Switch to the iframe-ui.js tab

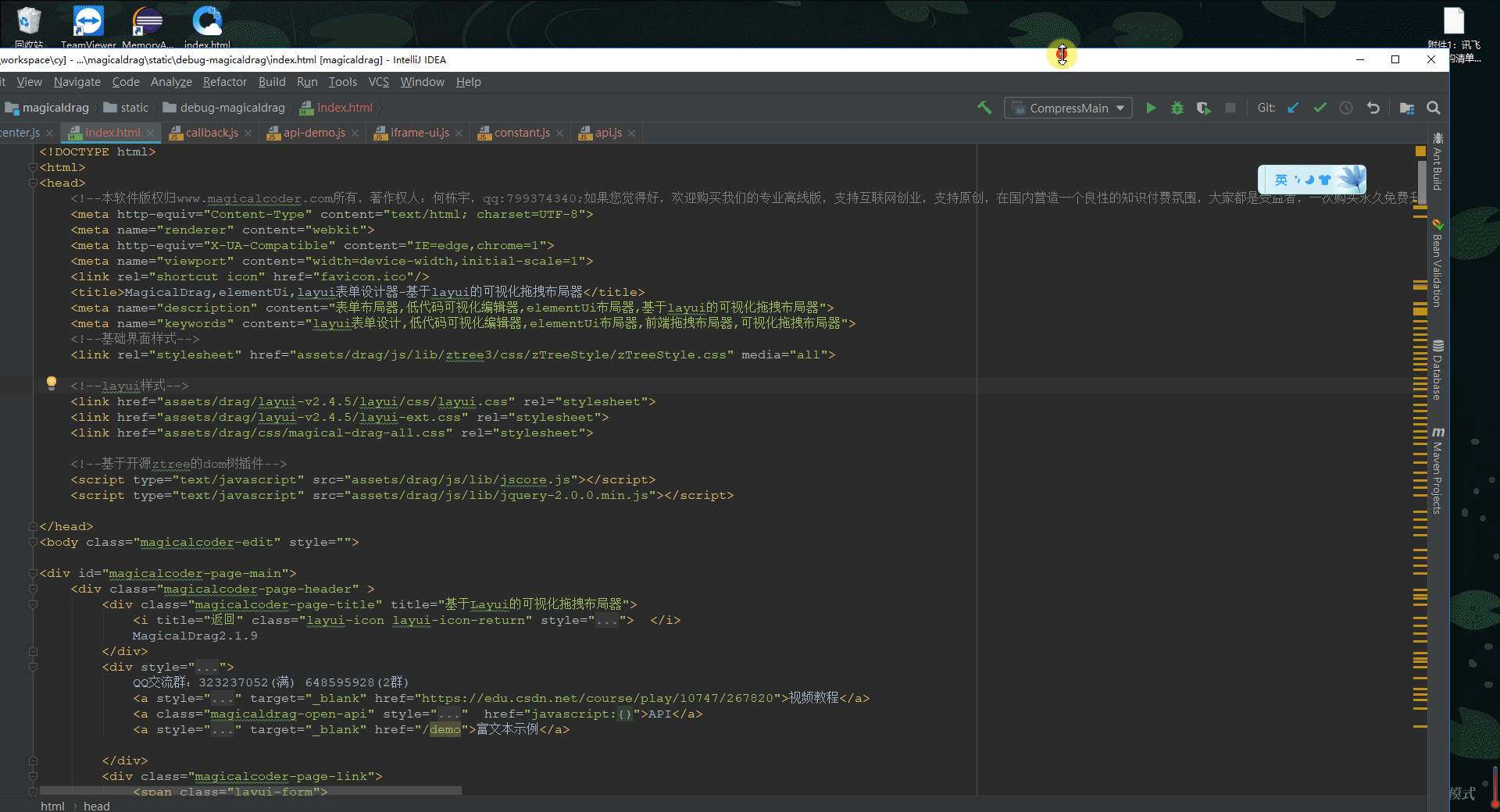coord(419,133)
